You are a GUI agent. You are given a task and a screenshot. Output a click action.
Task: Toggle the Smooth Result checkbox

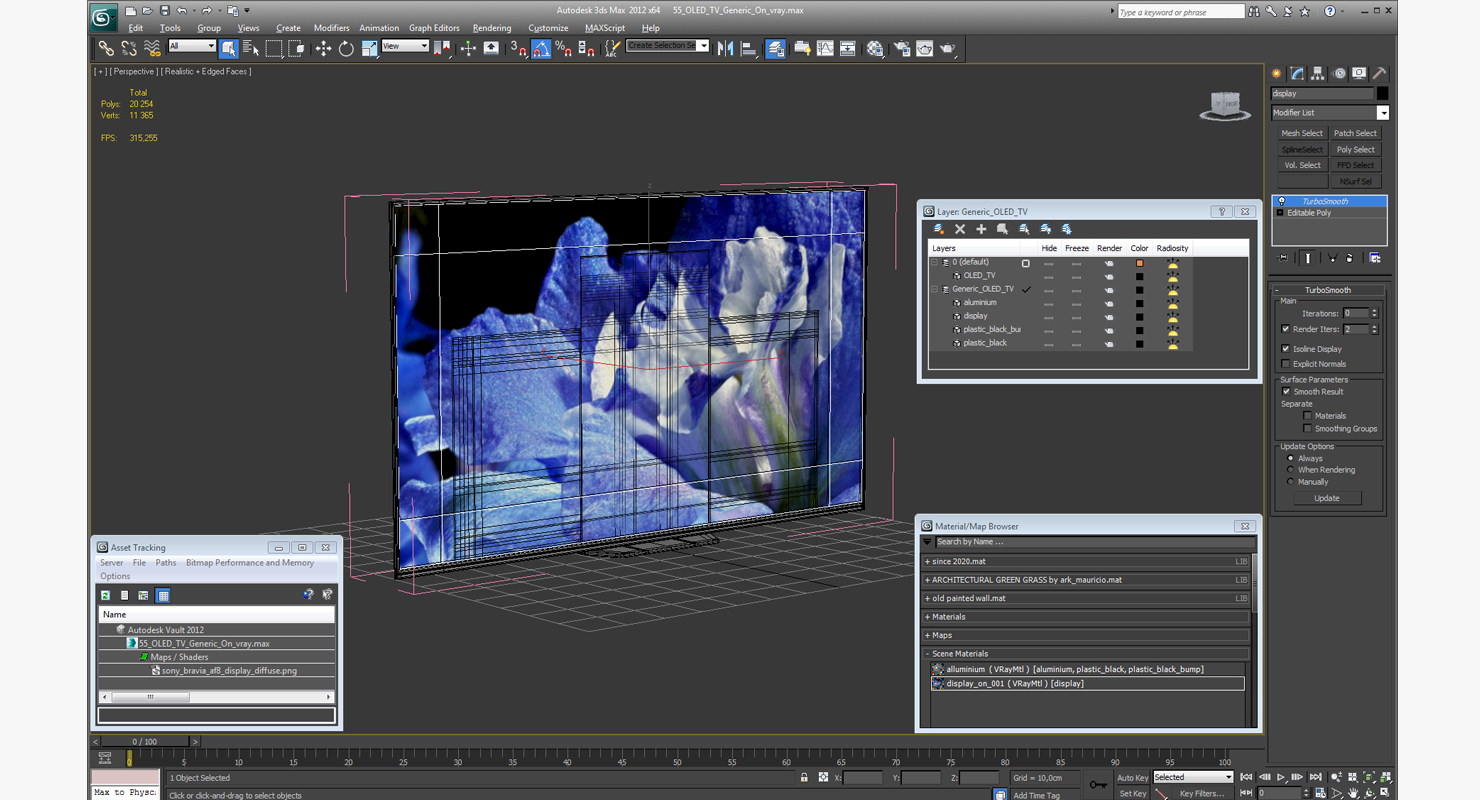[1286, 391]
